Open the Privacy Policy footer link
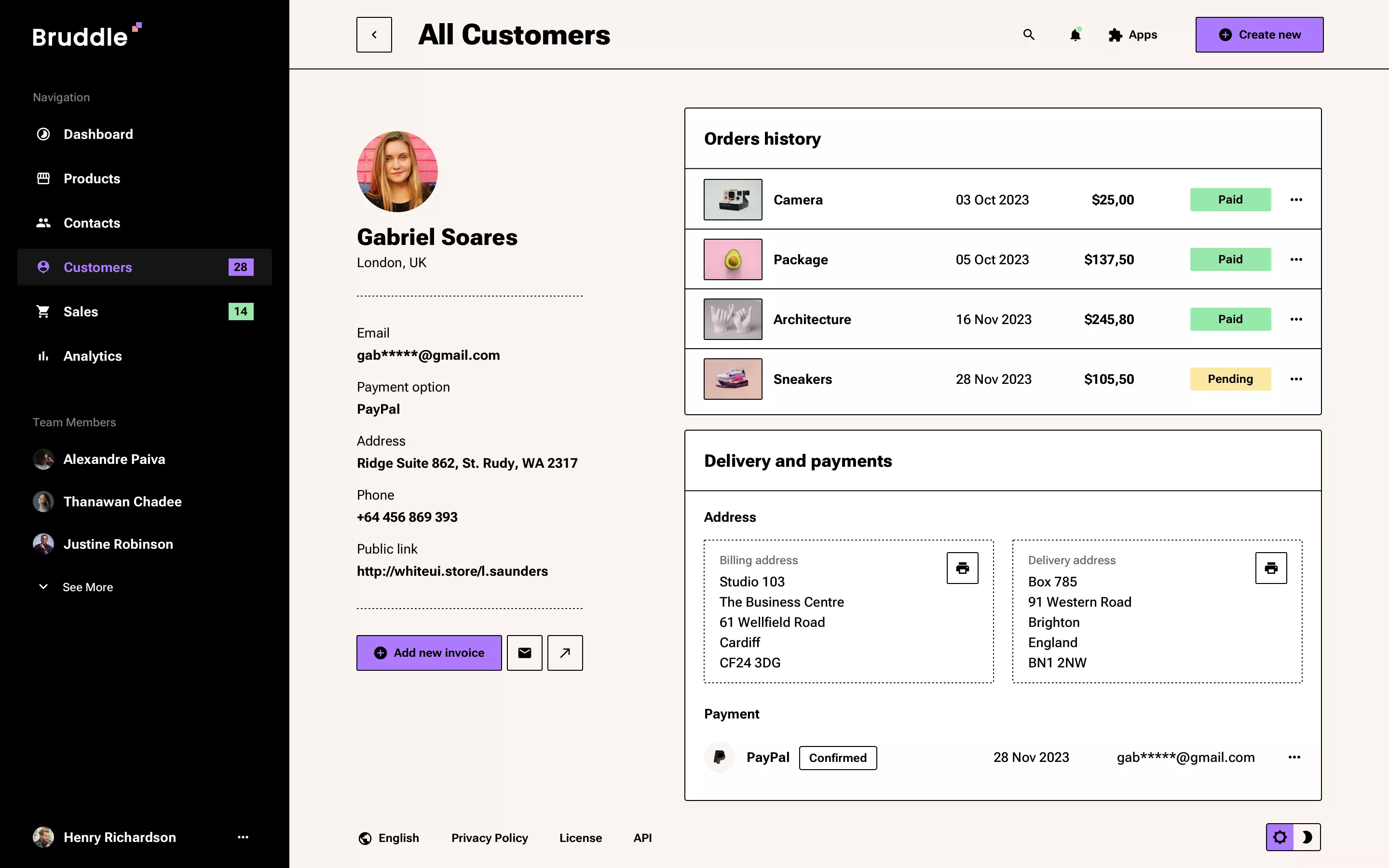 [489, 838]
